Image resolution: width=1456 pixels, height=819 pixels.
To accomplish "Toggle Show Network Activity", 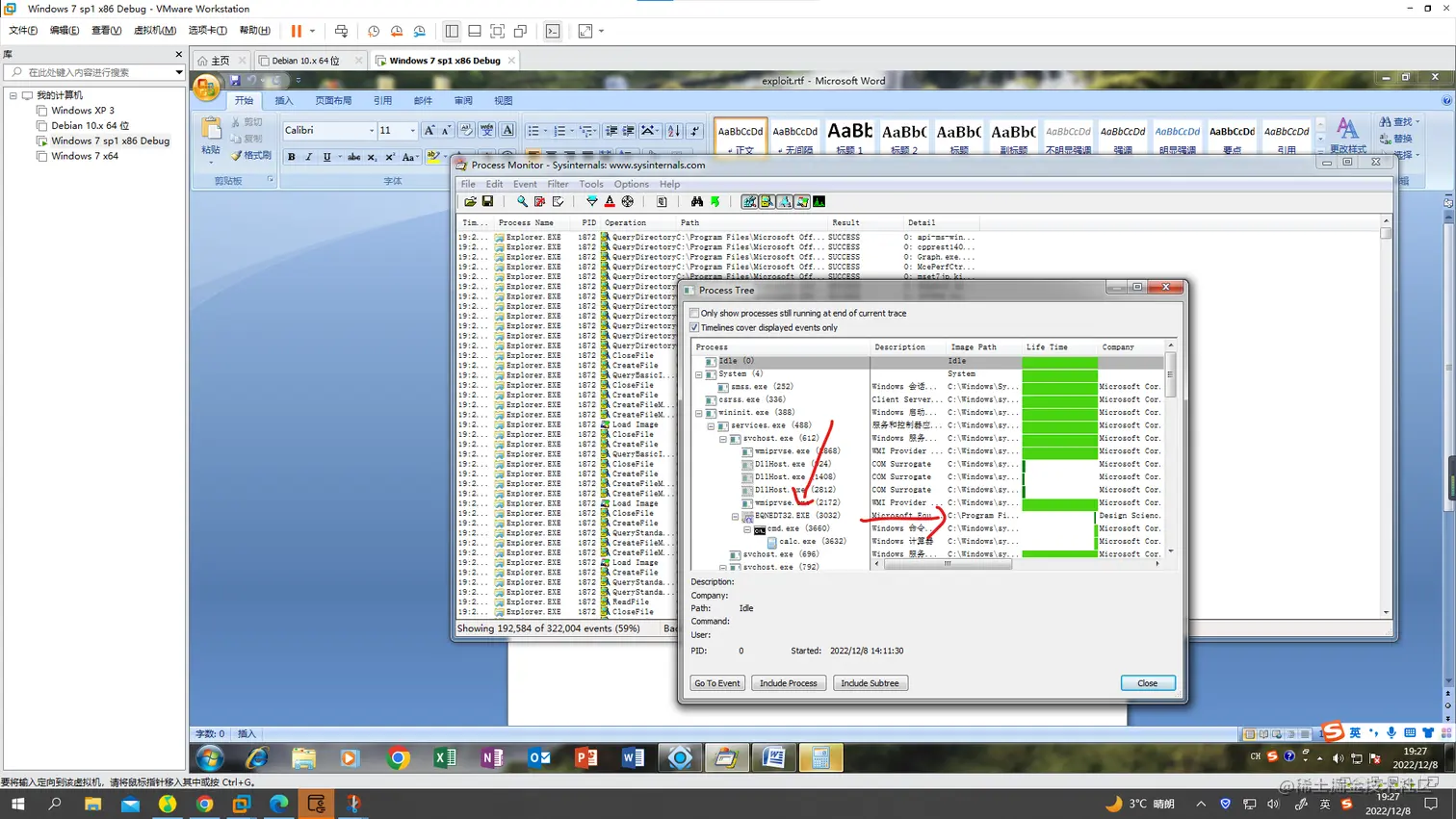I will pos(785,202).
